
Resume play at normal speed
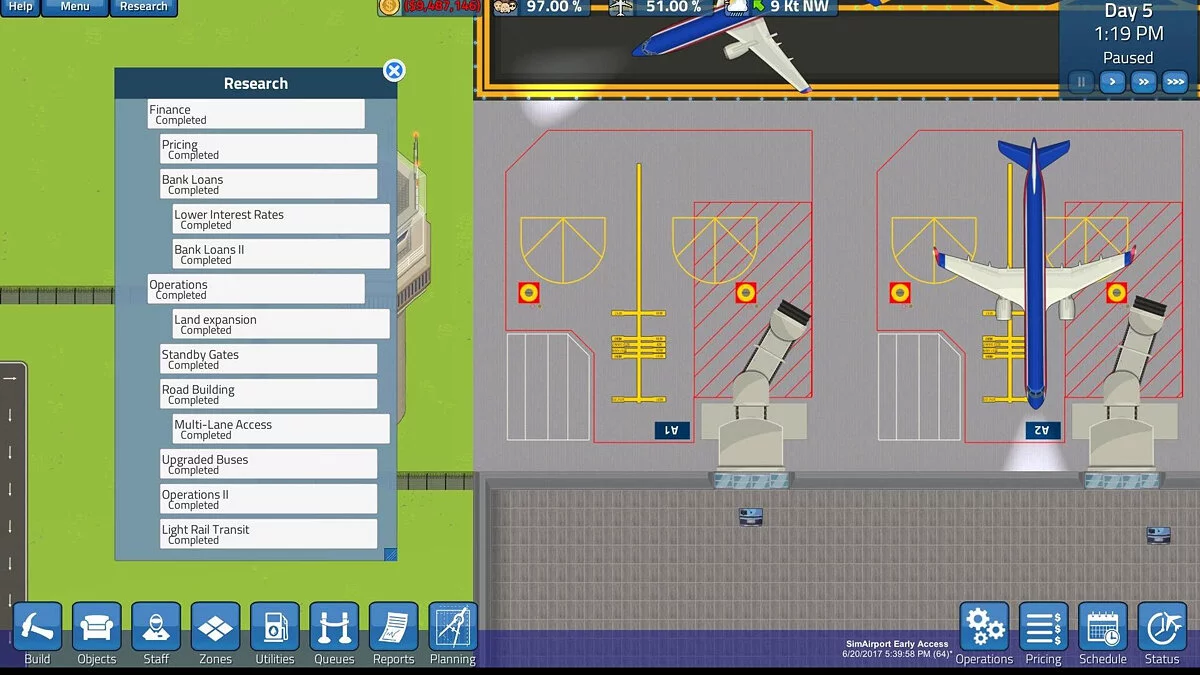pyautogui.click(x=1112, y=82)
